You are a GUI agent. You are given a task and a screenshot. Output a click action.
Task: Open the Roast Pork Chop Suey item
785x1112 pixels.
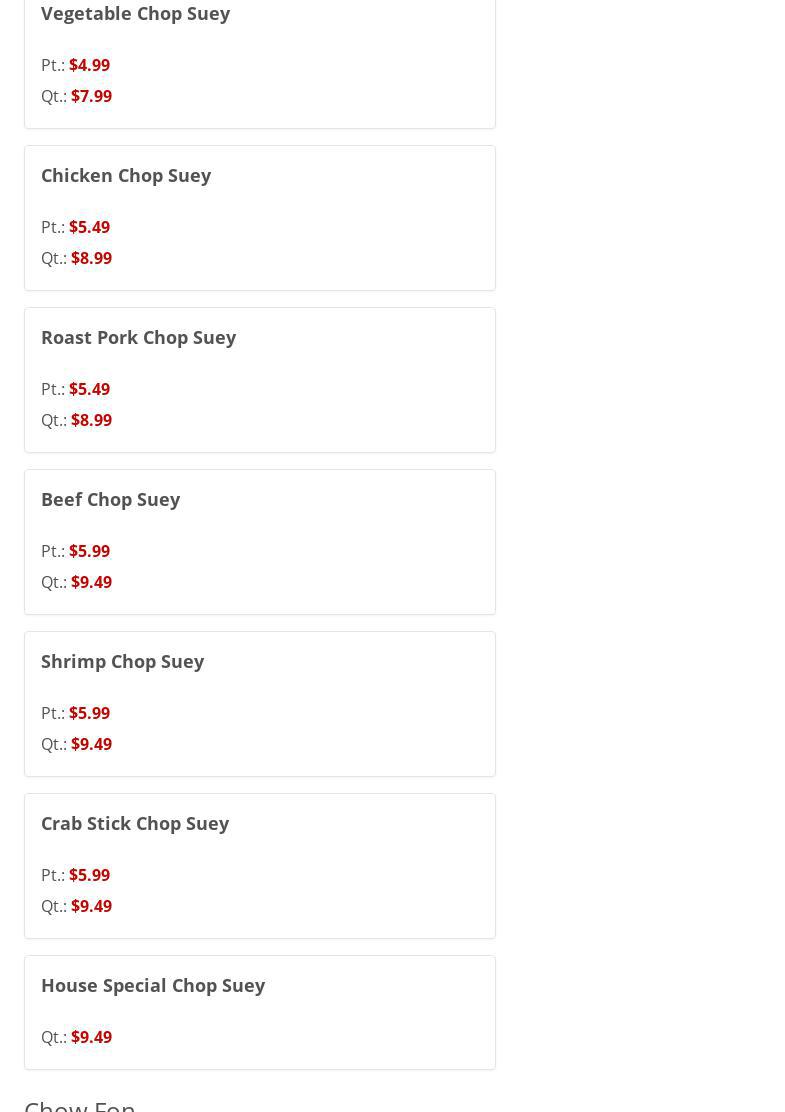(138, 338)
